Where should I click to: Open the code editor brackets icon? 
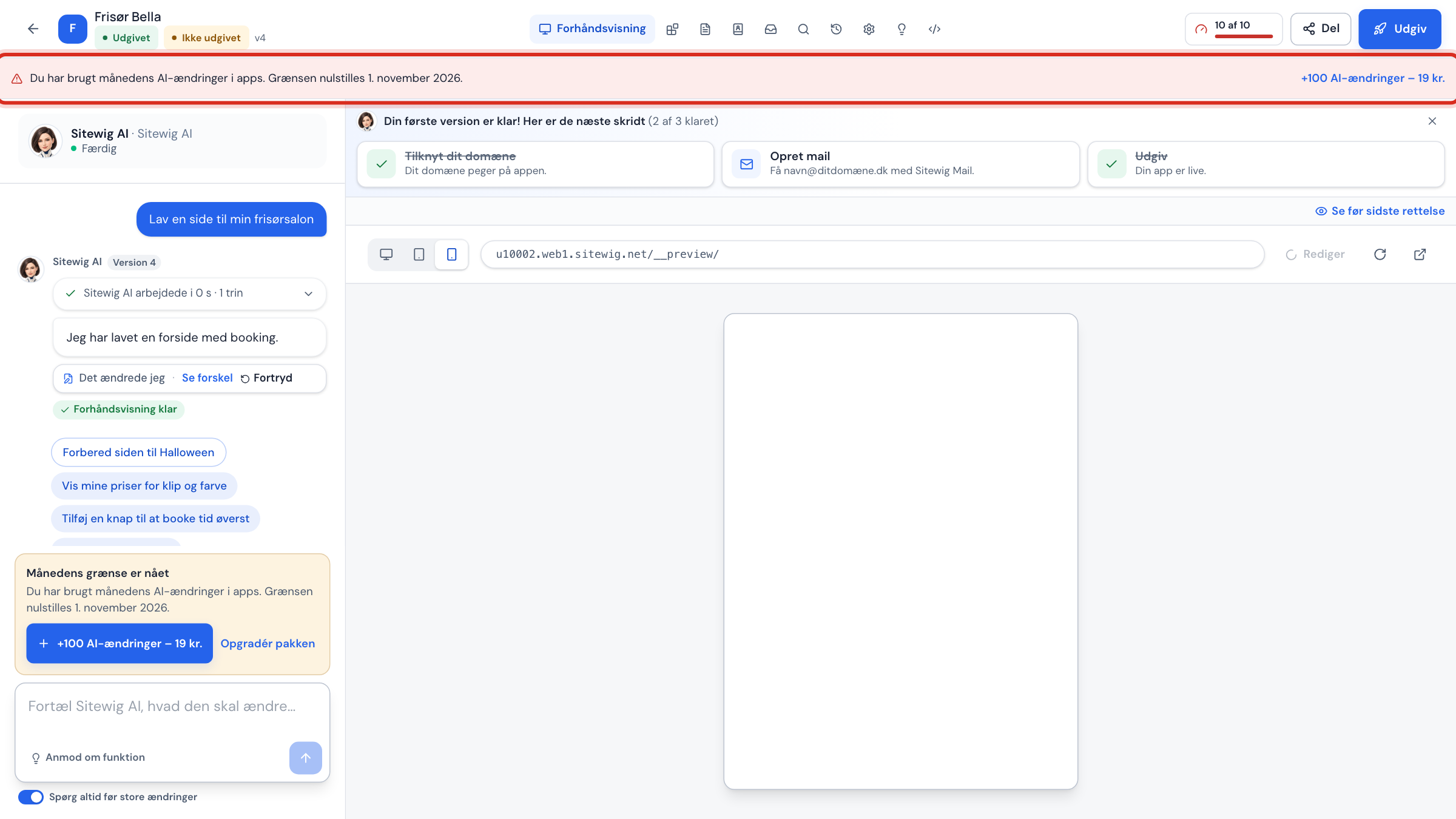point(934,29)
